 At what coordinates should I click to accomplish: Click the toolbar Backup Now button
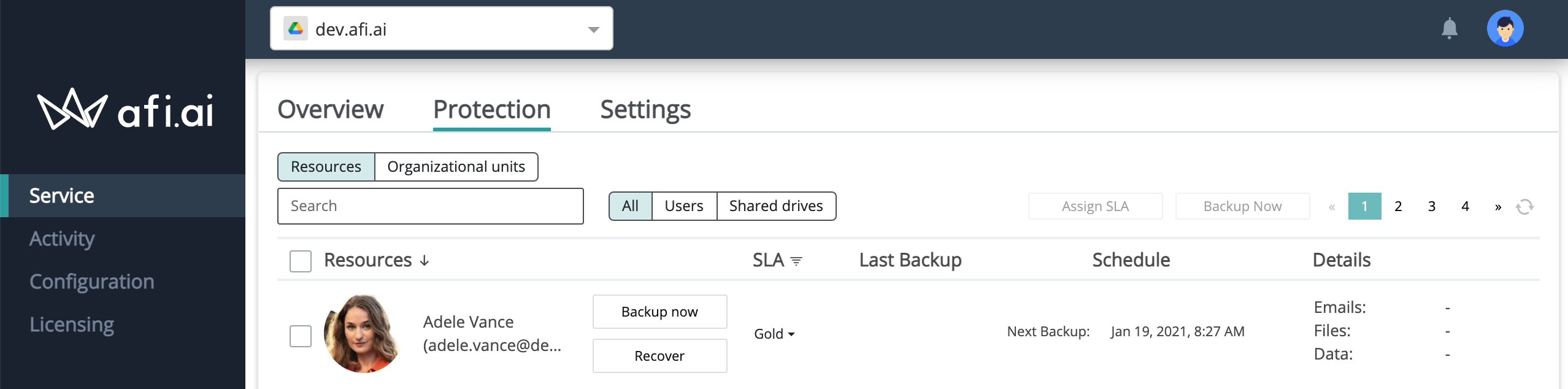coord(1242,206)
